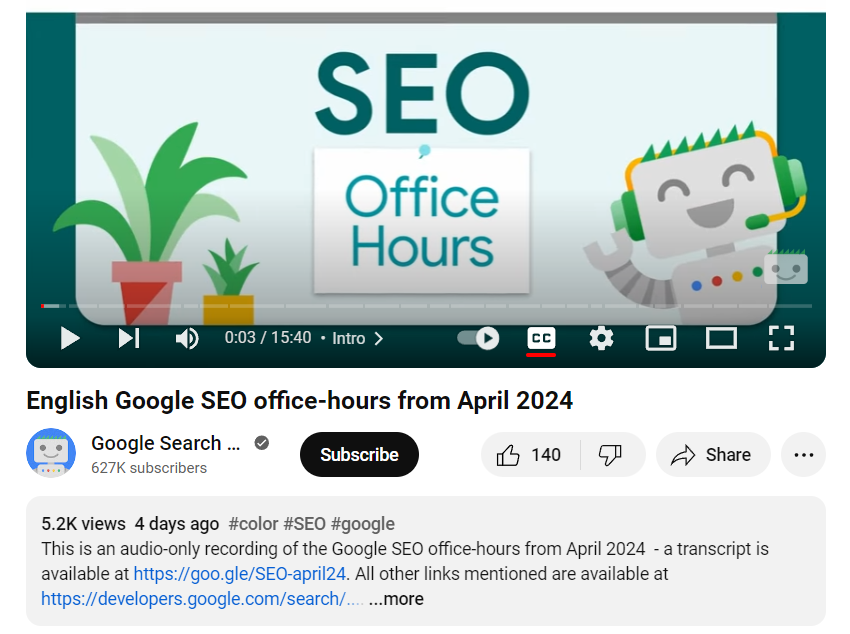This screenshot has height=634, width=850.
Task: Toggle the autoplay switch
Action: 478,339
